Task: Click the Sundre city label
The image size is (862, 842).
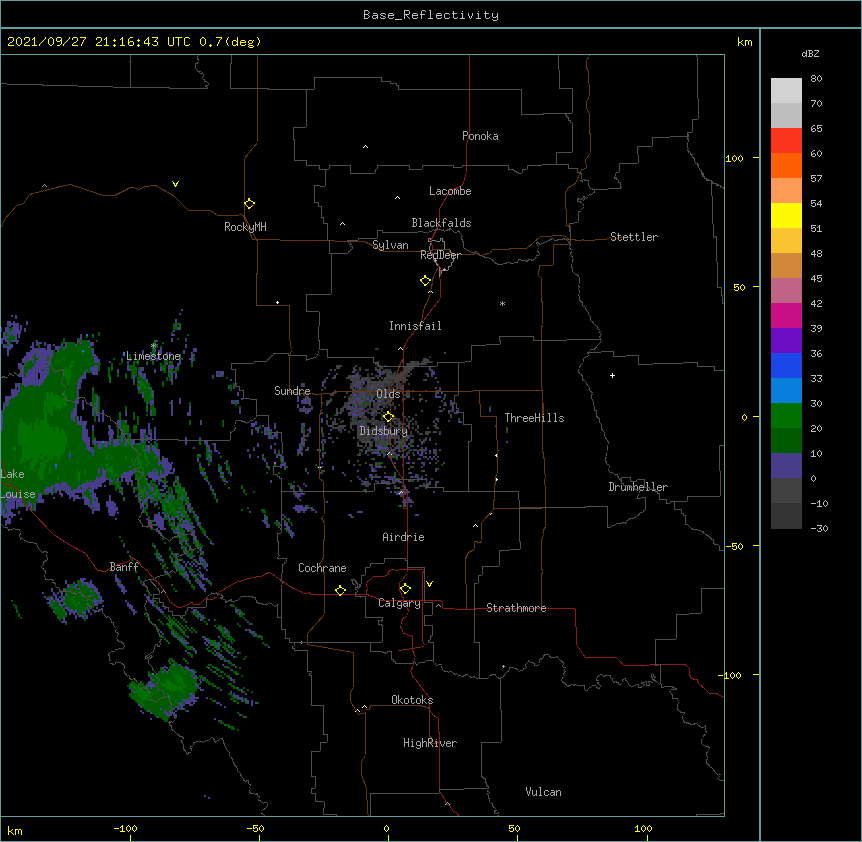Action: (x=292, y=391)
